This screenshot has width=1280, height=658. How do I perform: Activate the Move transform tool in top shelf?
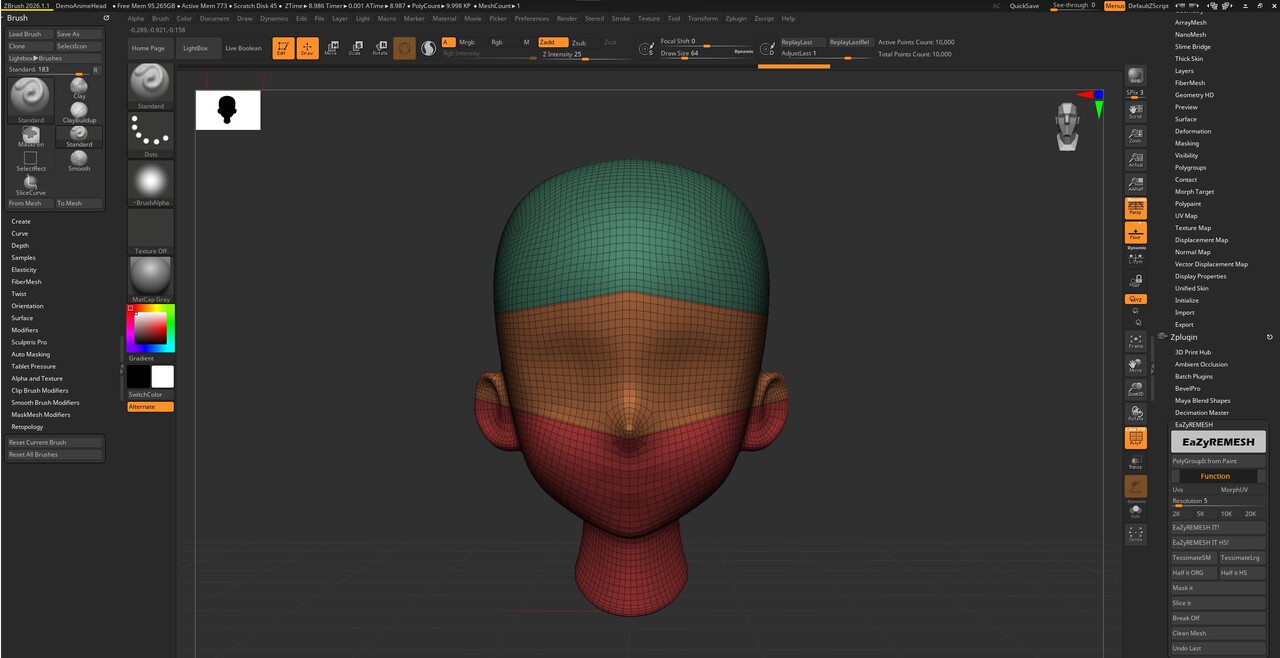click(331, 47)
